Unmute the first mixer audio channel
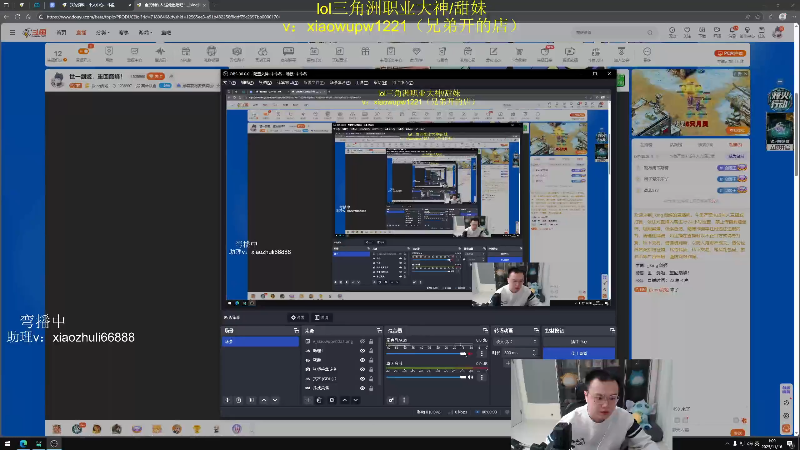The width and height of the screenshot is (800, 450). tap(470, 354)
